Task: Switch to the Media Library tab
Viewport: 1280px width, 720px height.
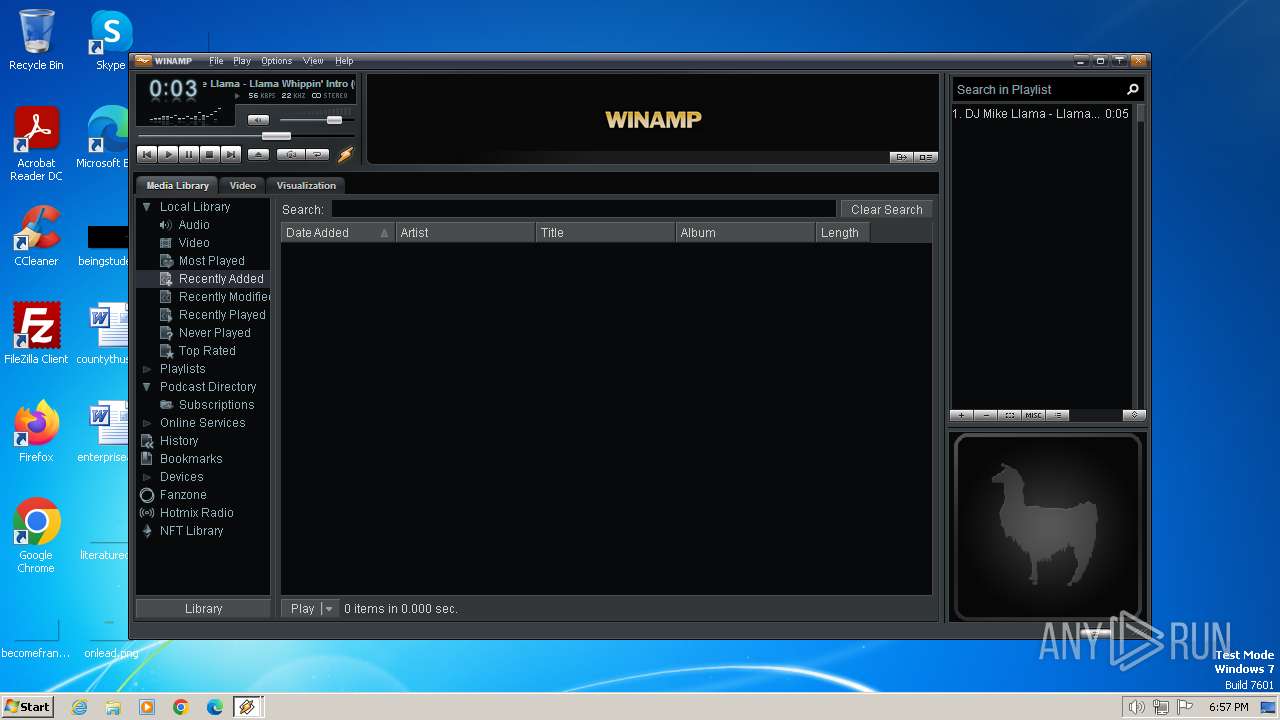Action: pos(177,185)
